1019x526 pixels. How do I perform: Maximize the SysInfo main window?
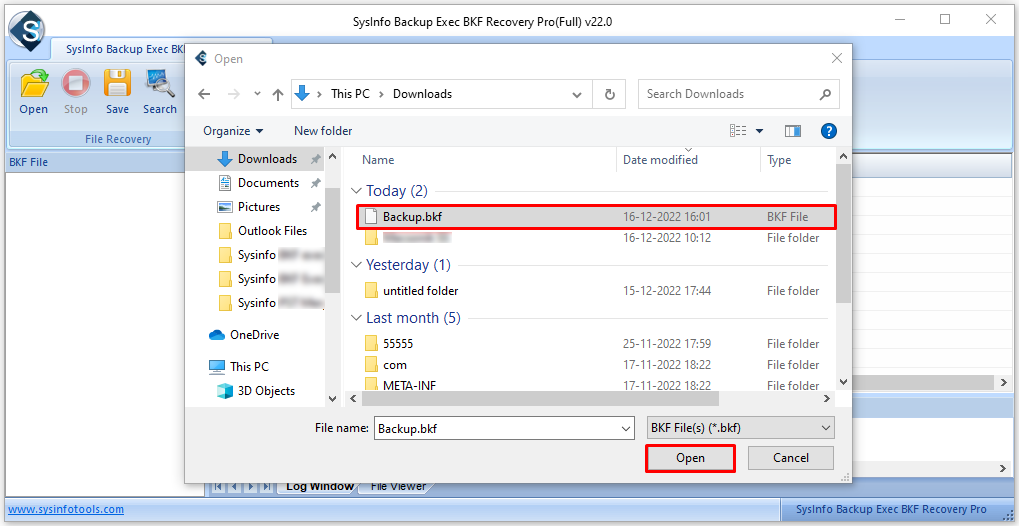tap(945, 20)
